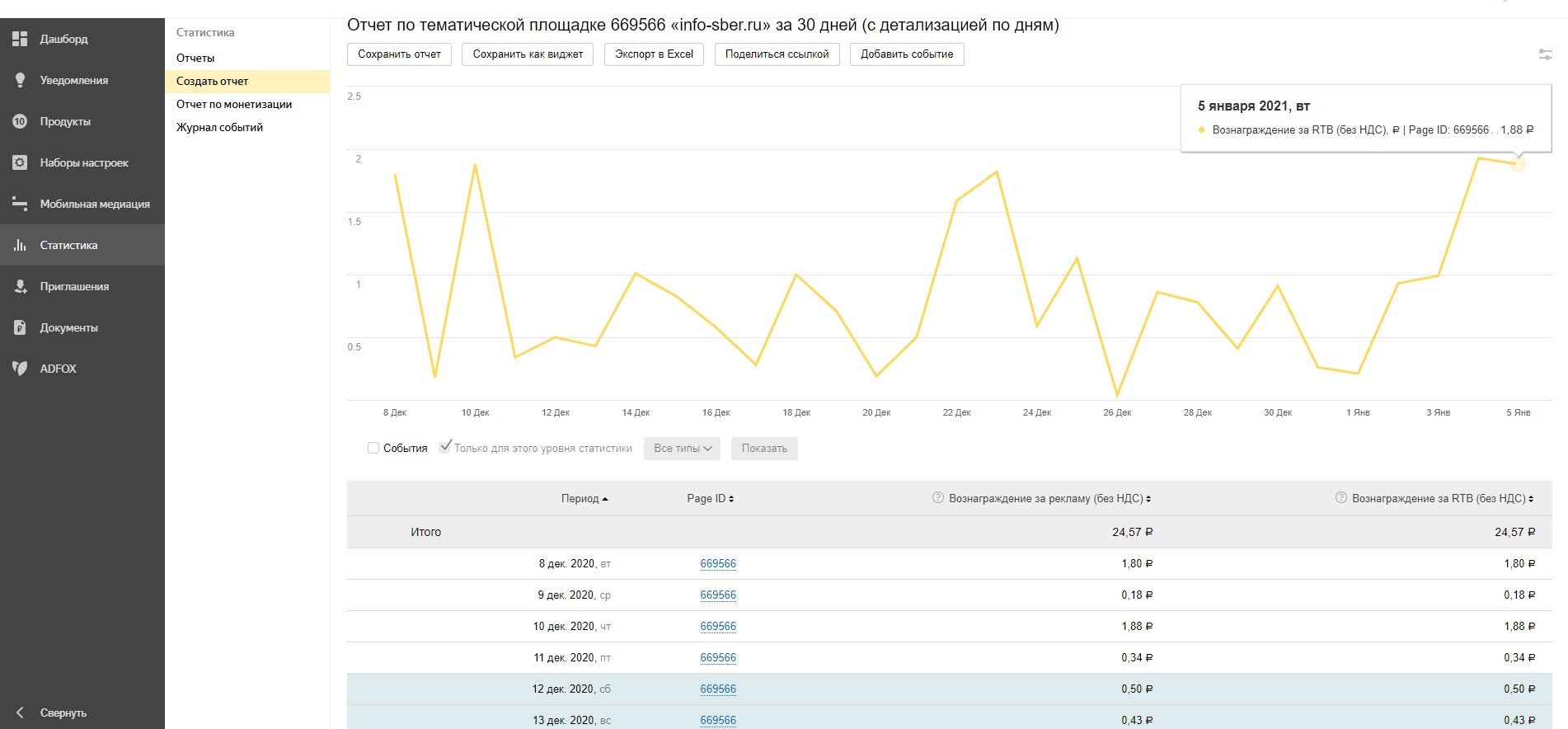Select 'Журнал событий' in the submenu
Viewport: 1568px width, 729px height.
pos(219,127)
